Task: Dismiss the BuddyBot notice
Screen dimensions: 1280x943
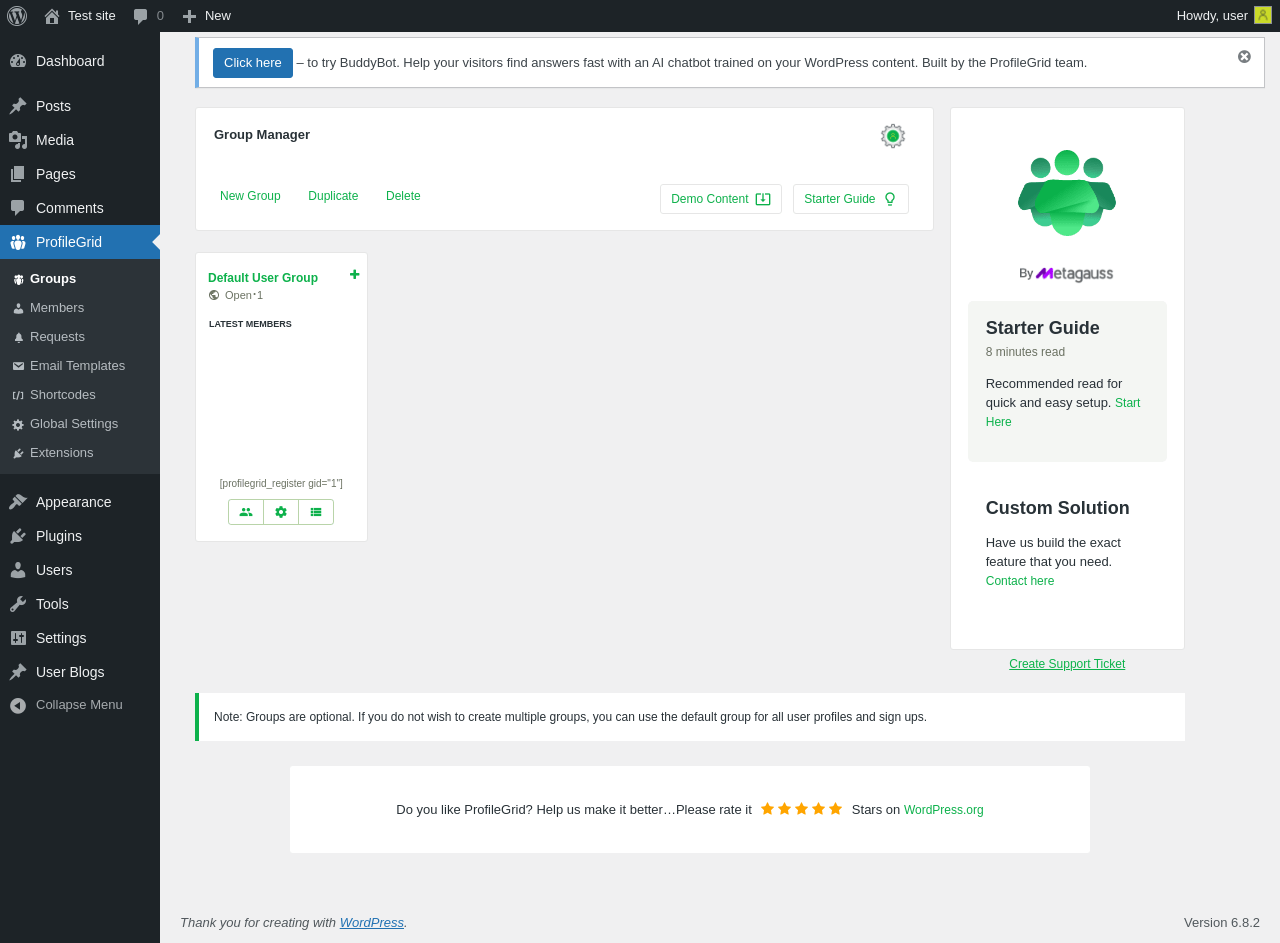Action: click(x=1244, y=57)
